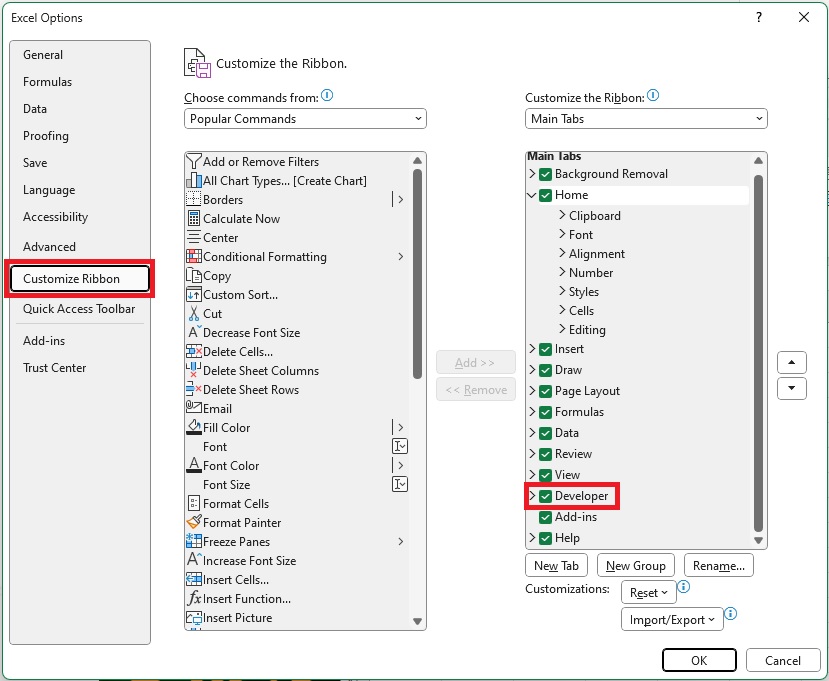Uncheck the Developer tab checkbox

[x=546, y=496]
